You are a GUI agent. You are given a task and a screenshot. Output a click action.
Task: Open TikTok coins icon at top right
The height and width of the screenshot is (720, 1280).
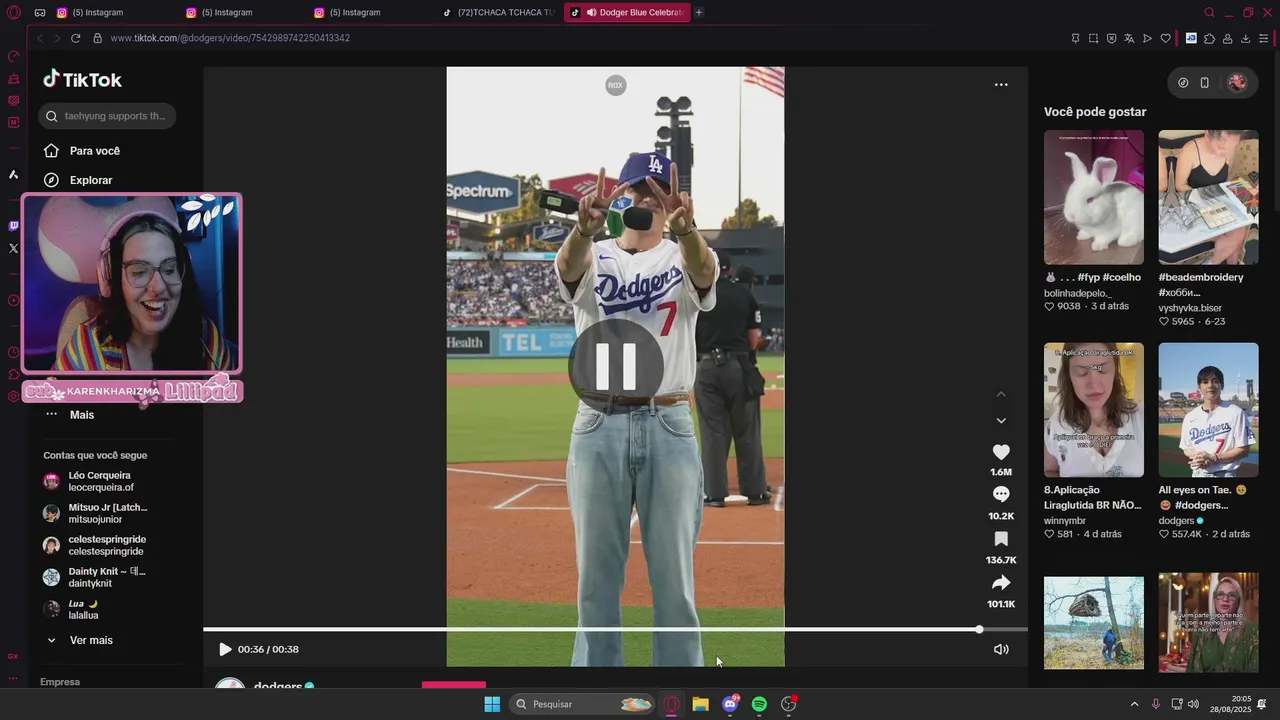[1183, 83]
